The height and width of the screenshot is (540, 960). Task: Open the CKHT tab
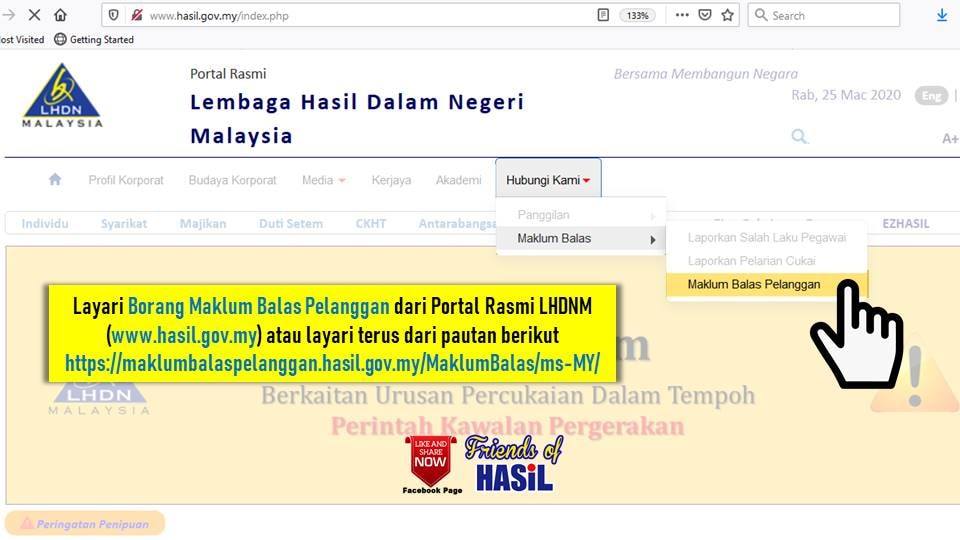pyautogui.click(x=370, y=223)
